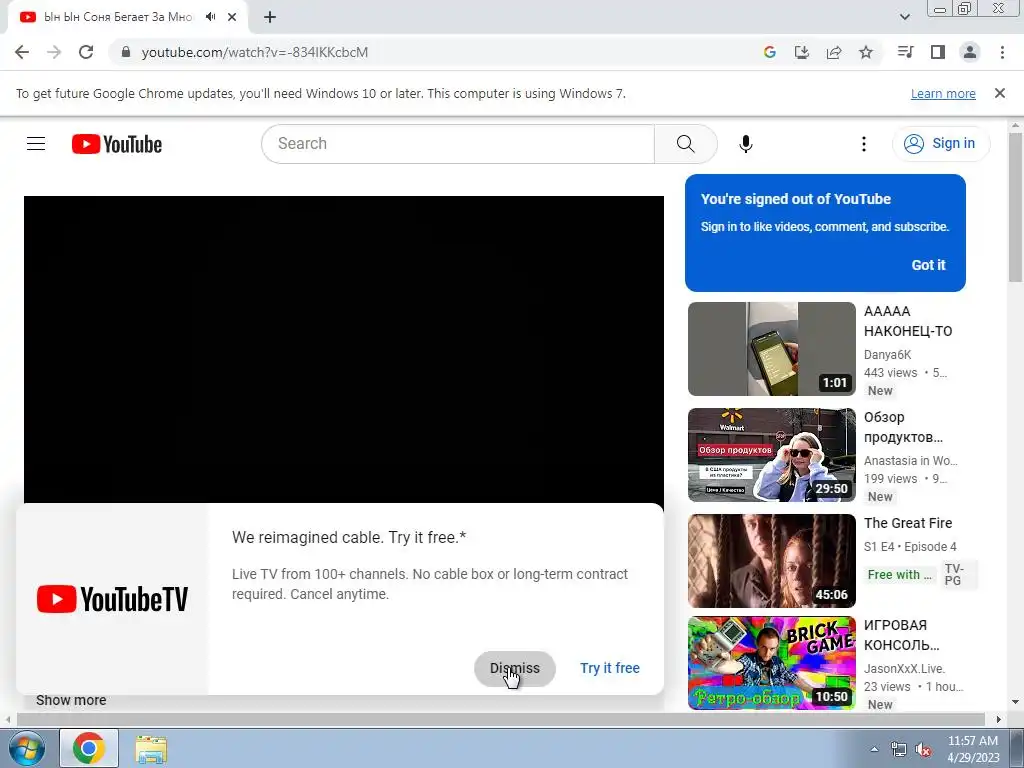
Task: Follow the Learn more link
Action: (x=943, y=93)
